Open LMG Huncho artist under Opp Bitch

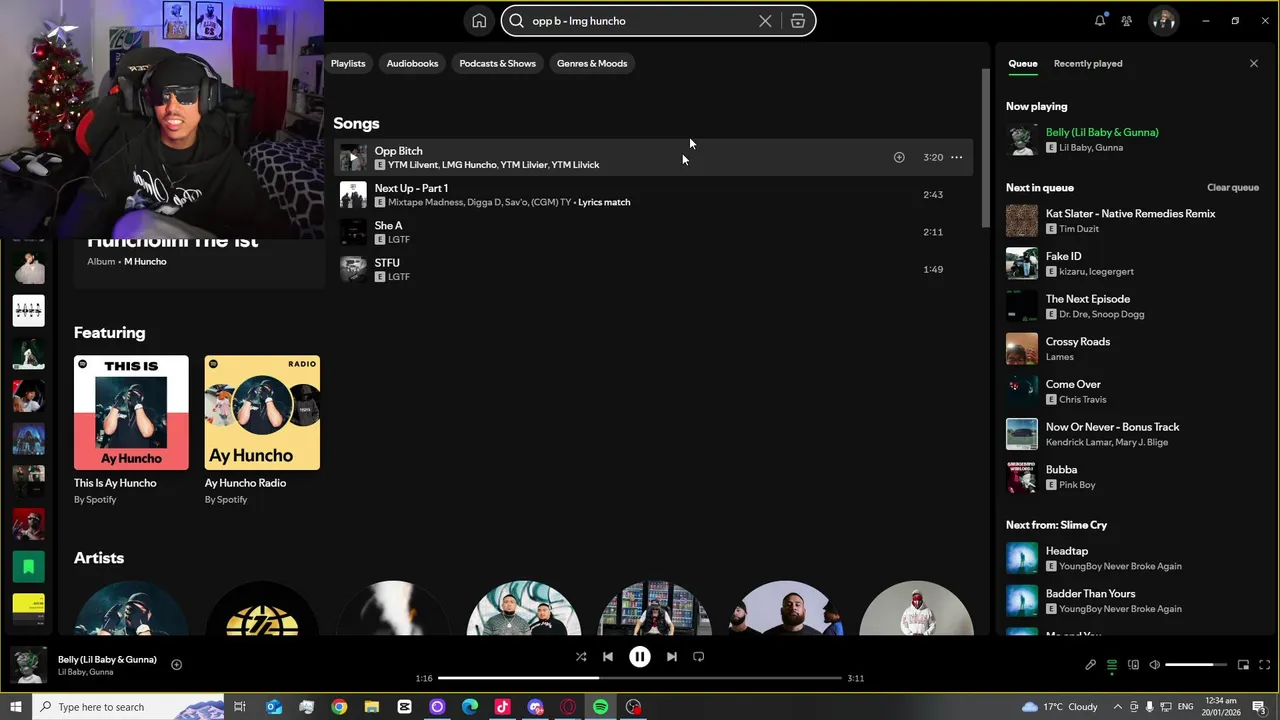tap(469, 165)
